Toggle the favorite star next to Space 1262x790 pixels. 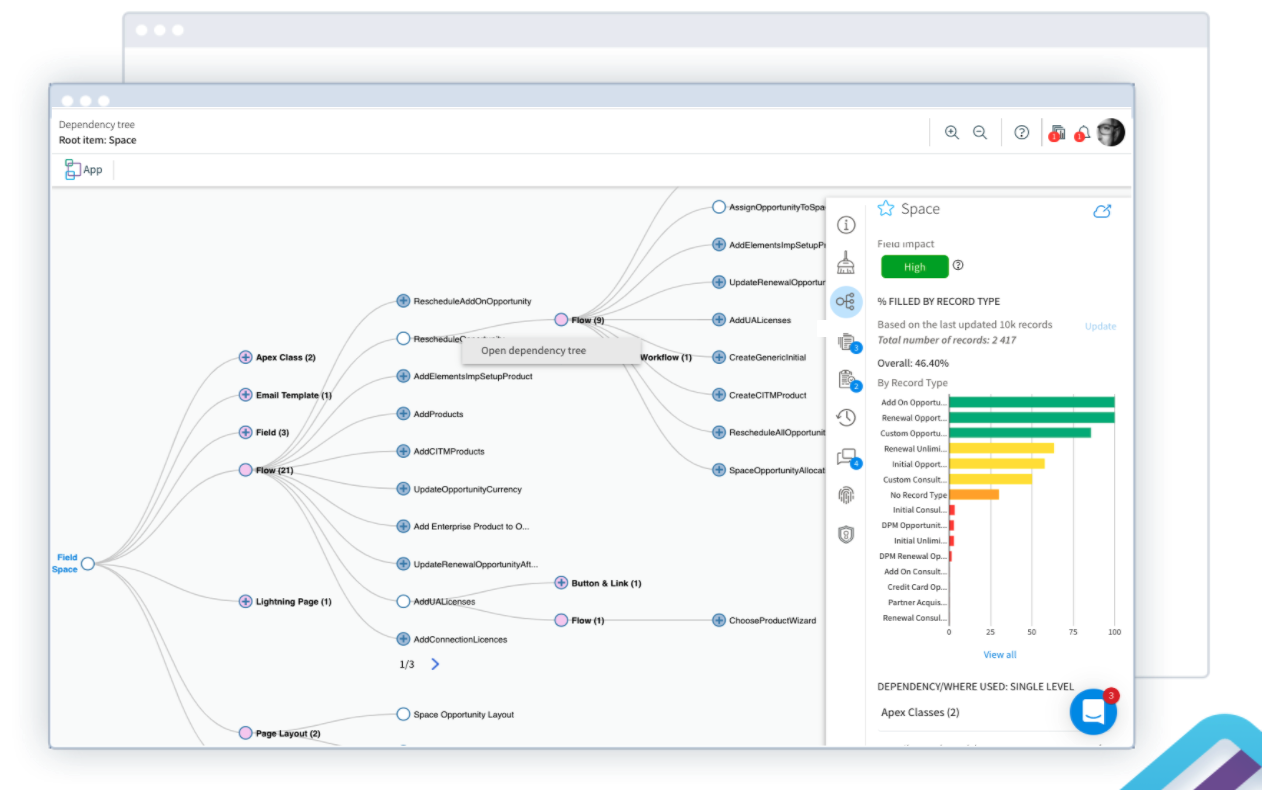tap(885, 208)
